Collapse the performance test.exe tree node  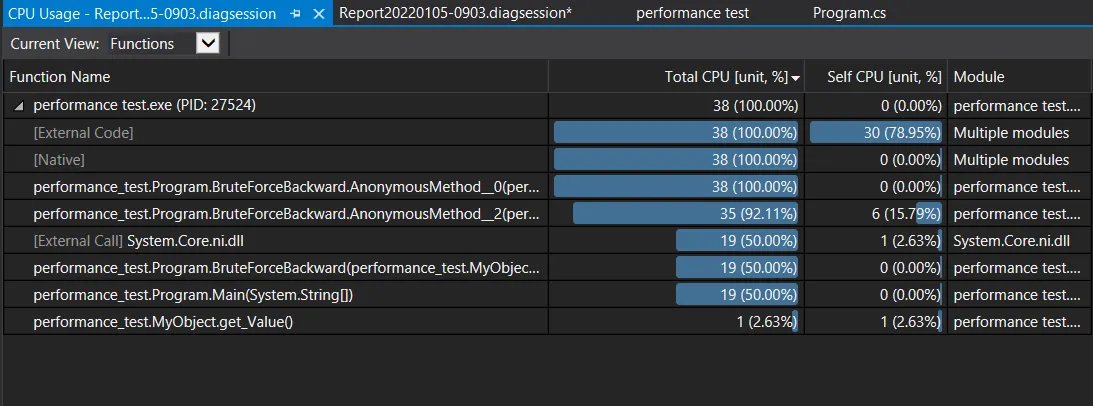(20, 105)
